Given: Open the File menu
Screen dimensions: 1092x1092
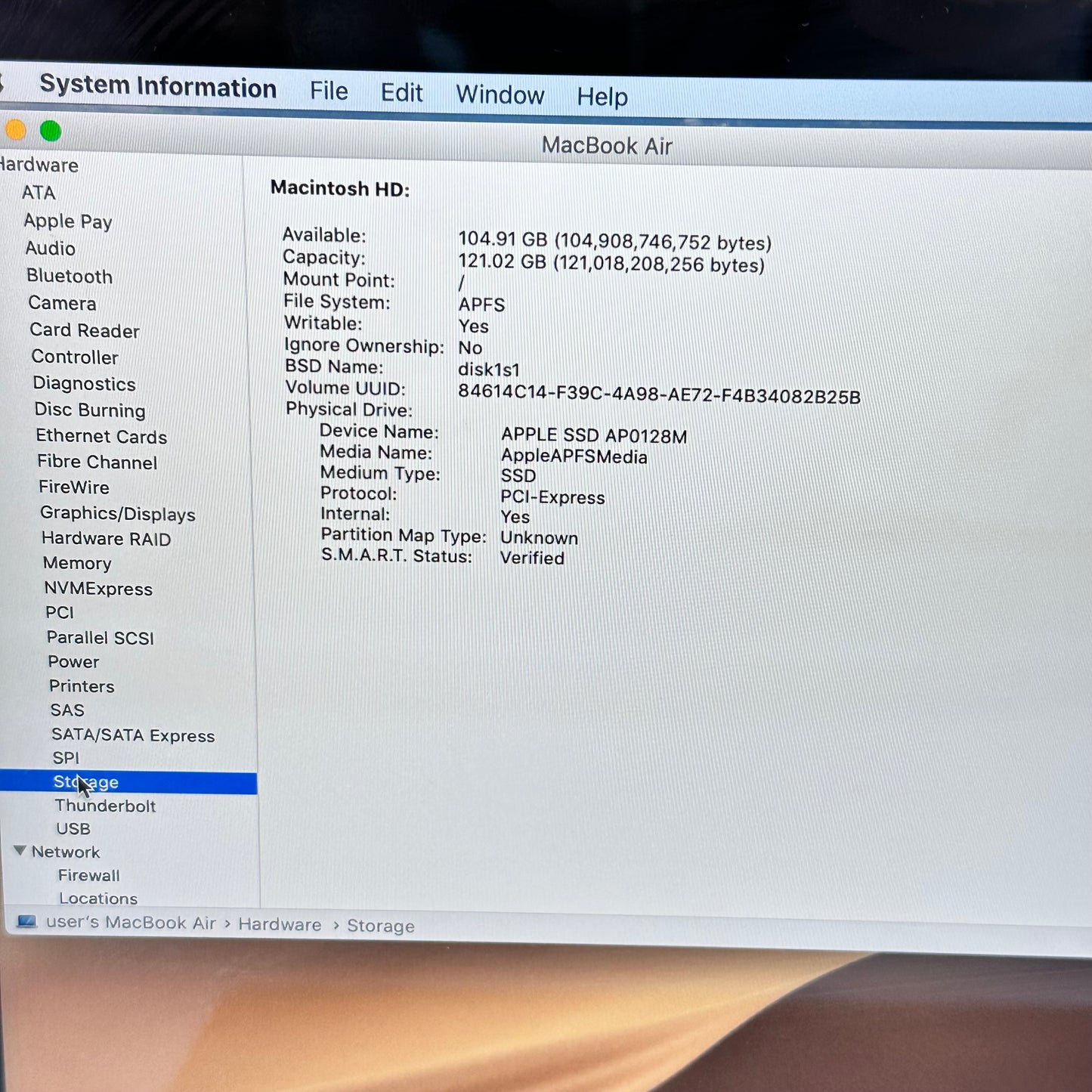Looking at the screenshot, I should [329, 91].
